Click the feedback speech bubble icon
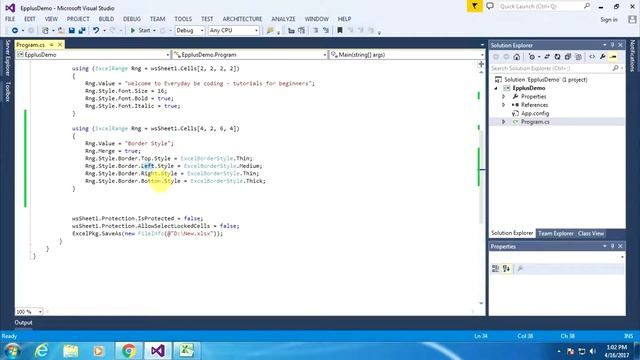 coord(490,6)
